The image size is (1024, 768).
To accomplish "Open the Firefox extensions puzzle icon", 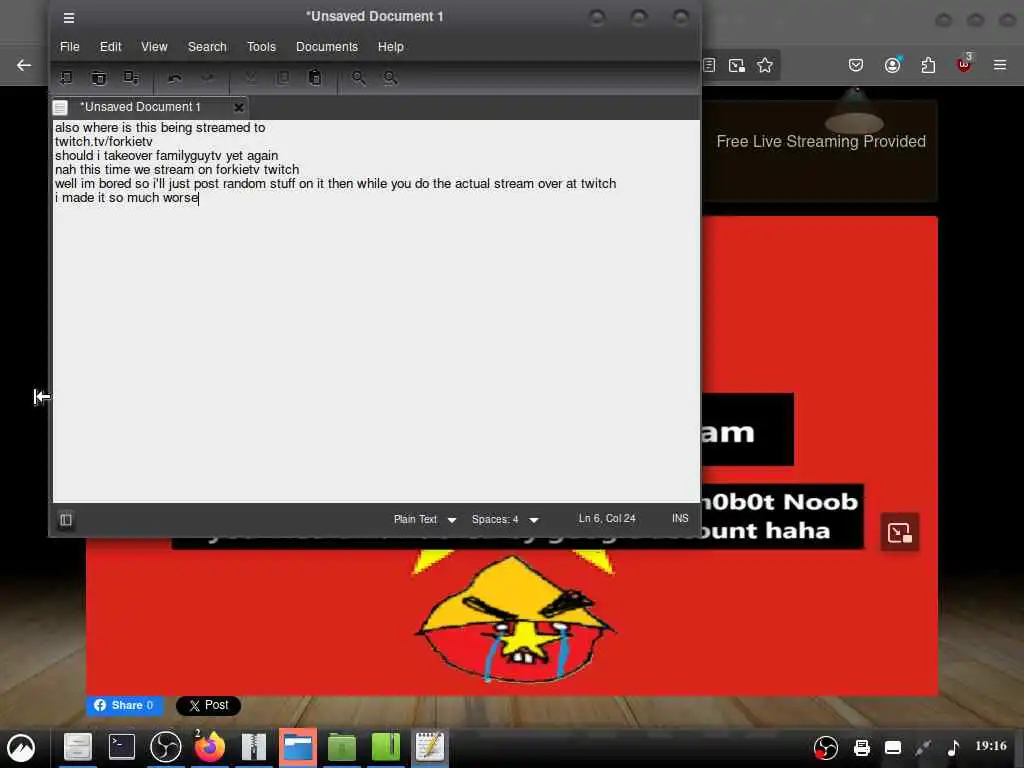I will (928, 65).
